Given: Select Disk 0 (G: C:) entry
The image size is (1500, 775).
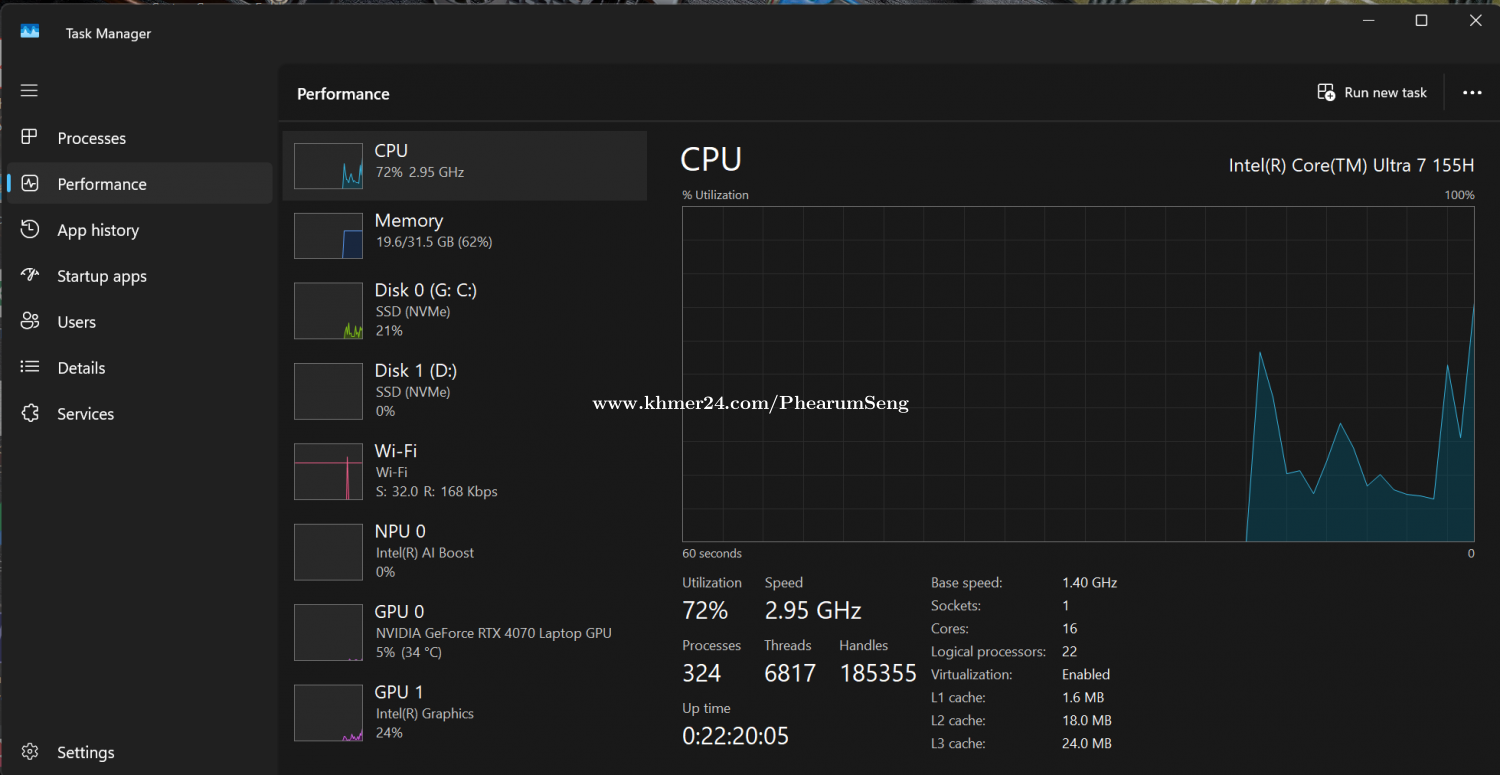Looking at the screenshot, I should (465, 310).
